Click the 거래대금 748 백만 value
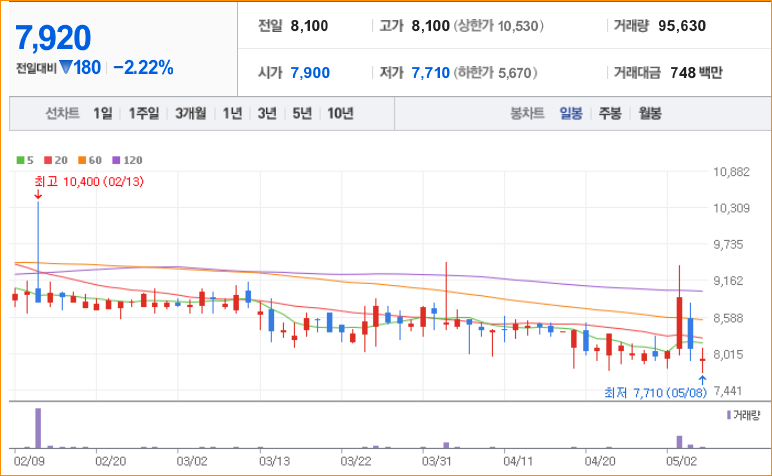This screenshot has height=476, width=772. tap(696, 73)
